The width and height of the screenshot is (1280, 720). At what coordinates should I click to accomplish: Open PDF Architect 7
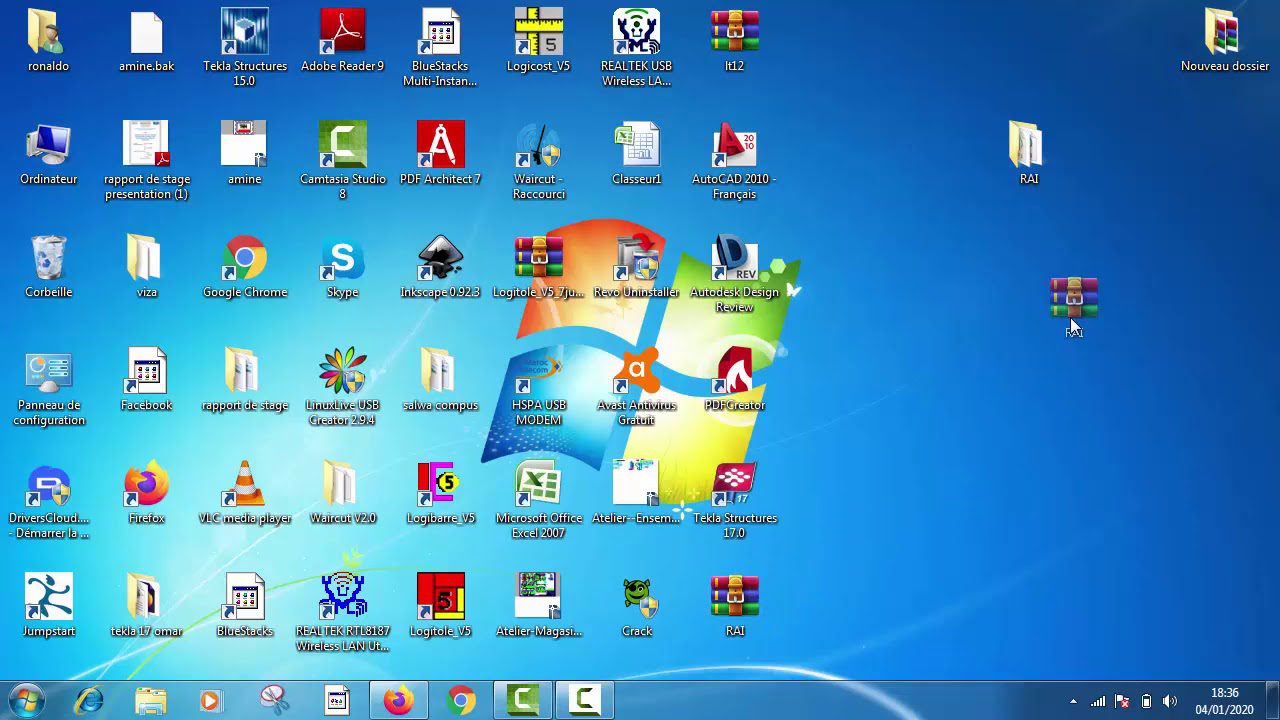coord(440,146)
